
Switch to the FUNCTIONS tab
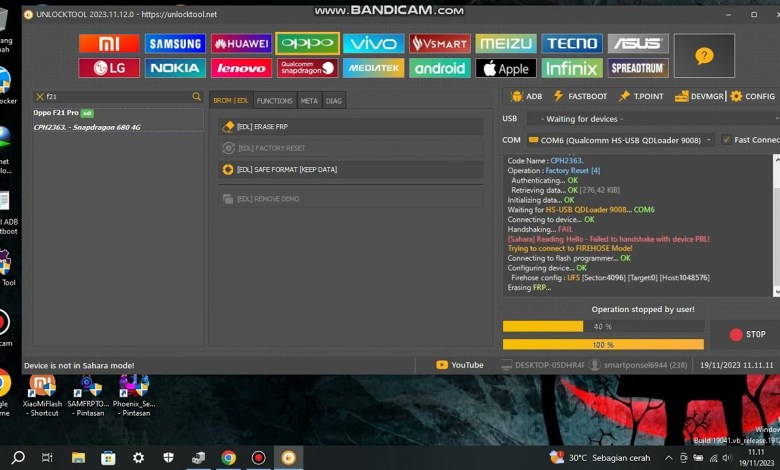point(274,101)
